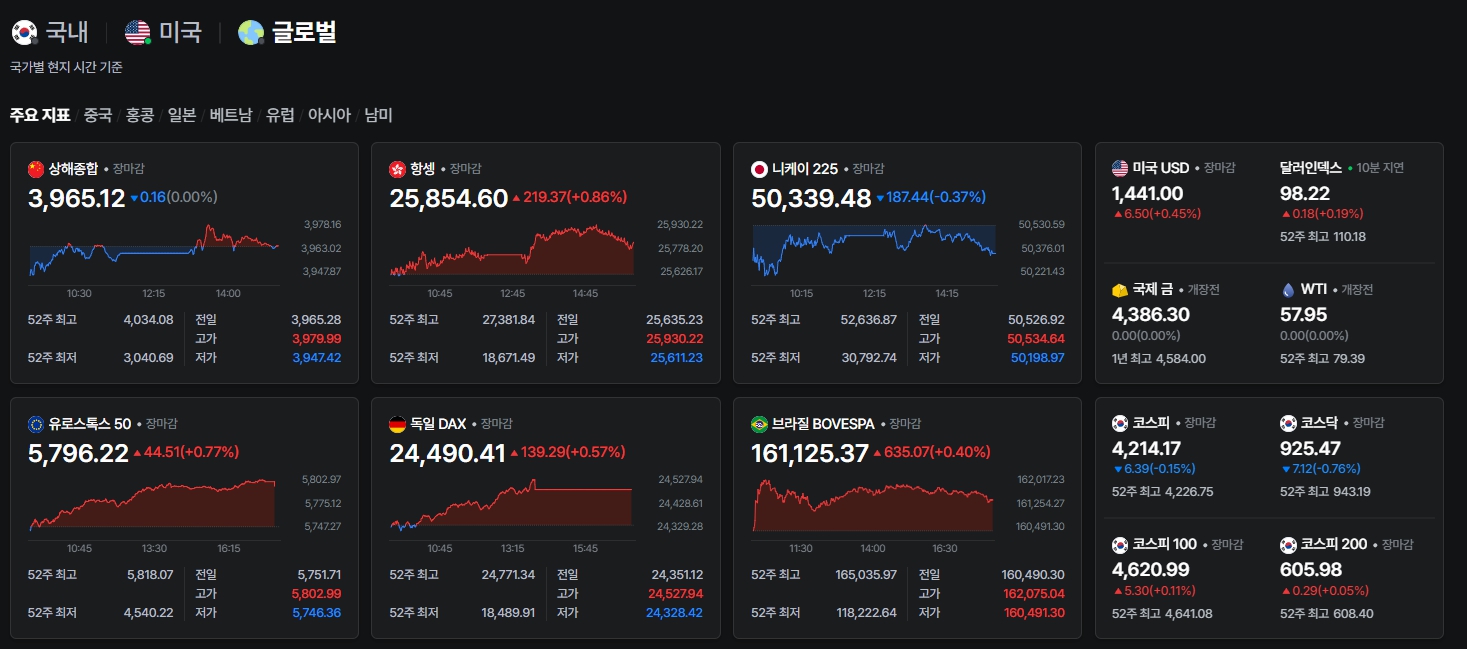This screenshot has width=1467, height=649.
Task: Click the German flag icon on 독일 DAX
Action: pyautogui.click(x=397, y=424)
